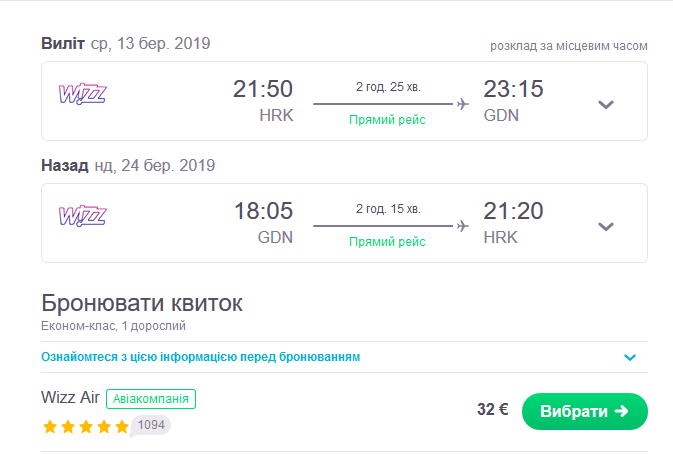Click the outbound 'Прямий рейс' label
Screen dimensions: 673x454
point(387,120)
